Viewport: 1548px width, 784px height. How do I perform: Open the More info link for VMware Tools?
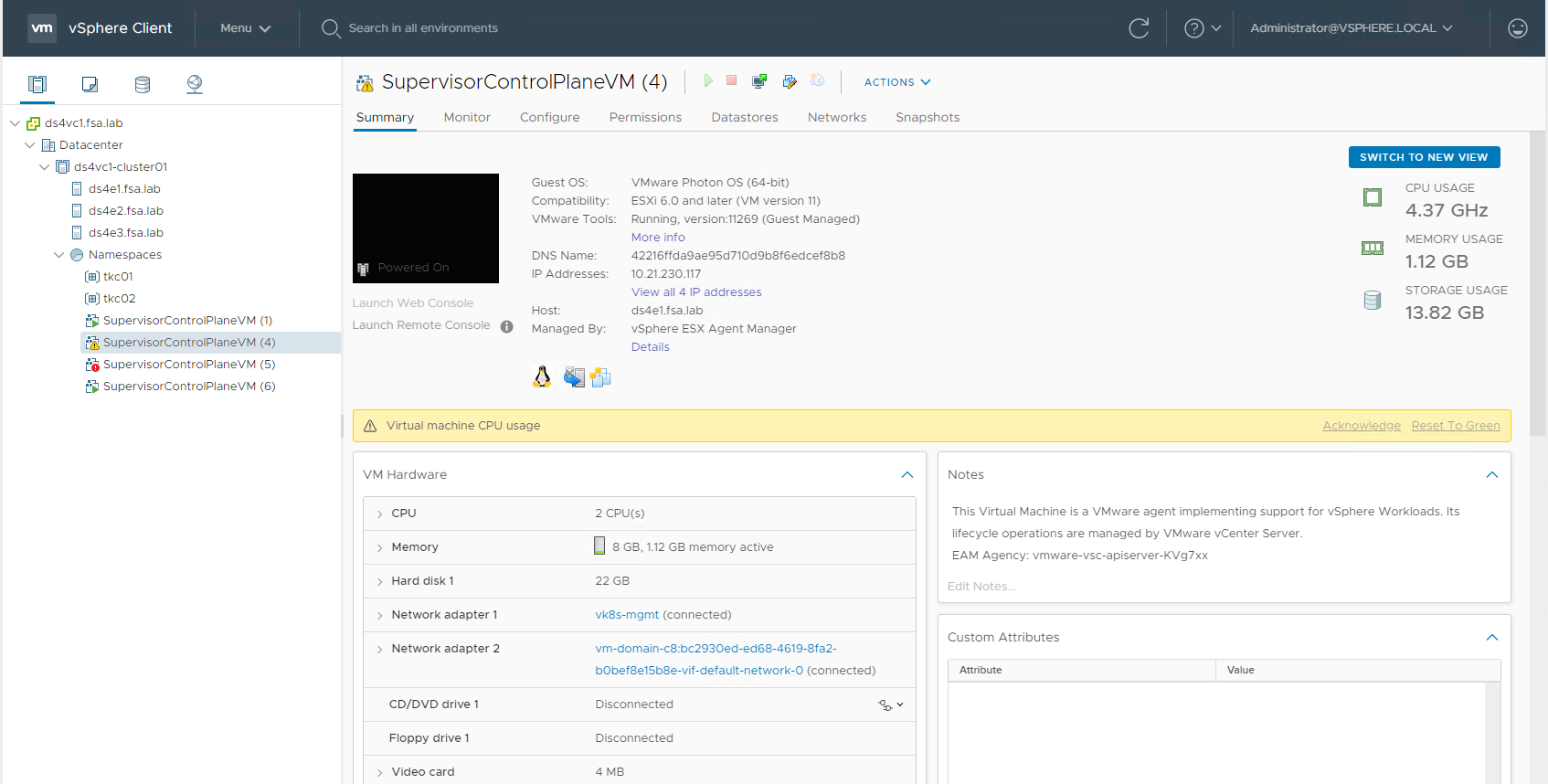[658, 238]
